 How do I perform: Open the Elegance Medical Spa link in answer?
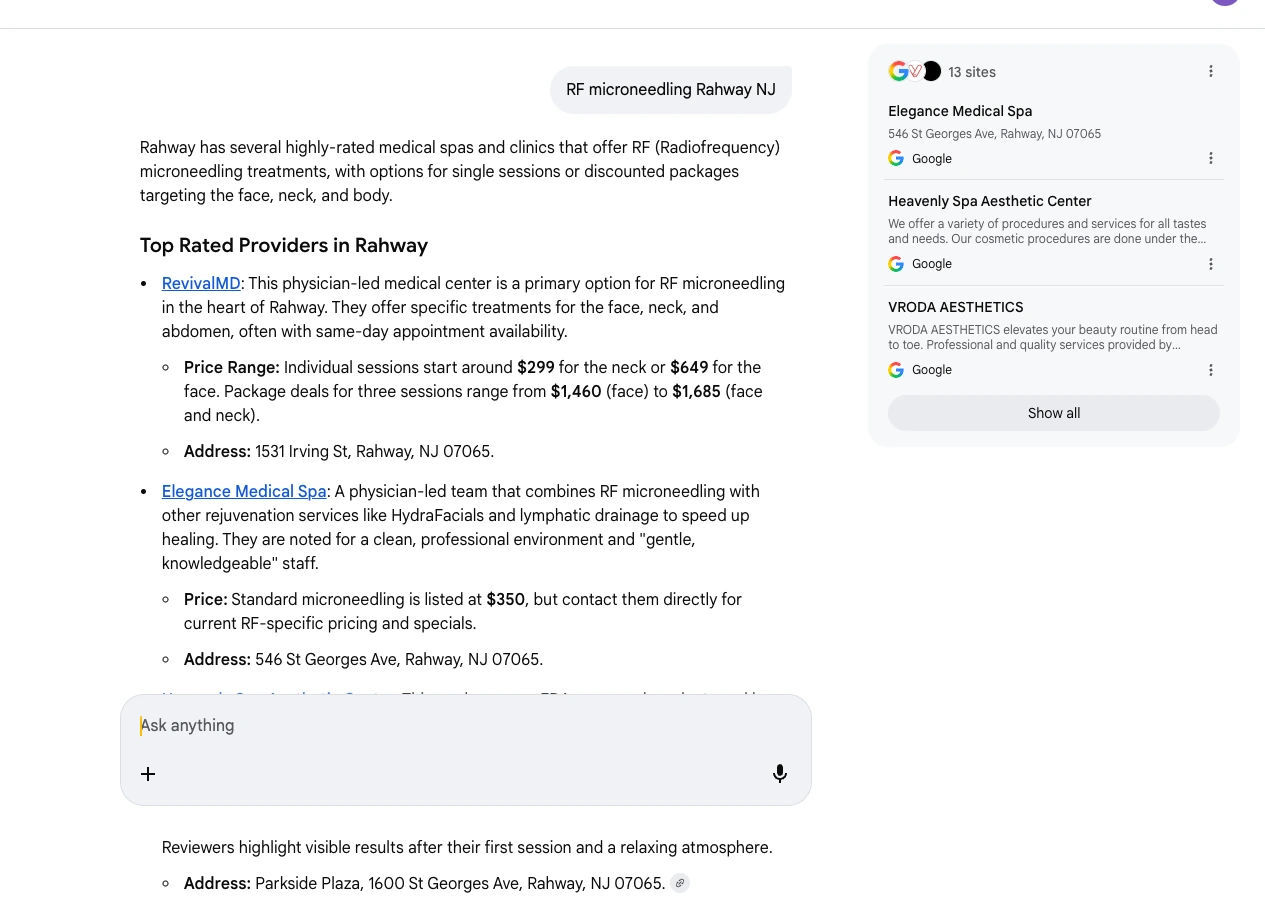[244, 491]
